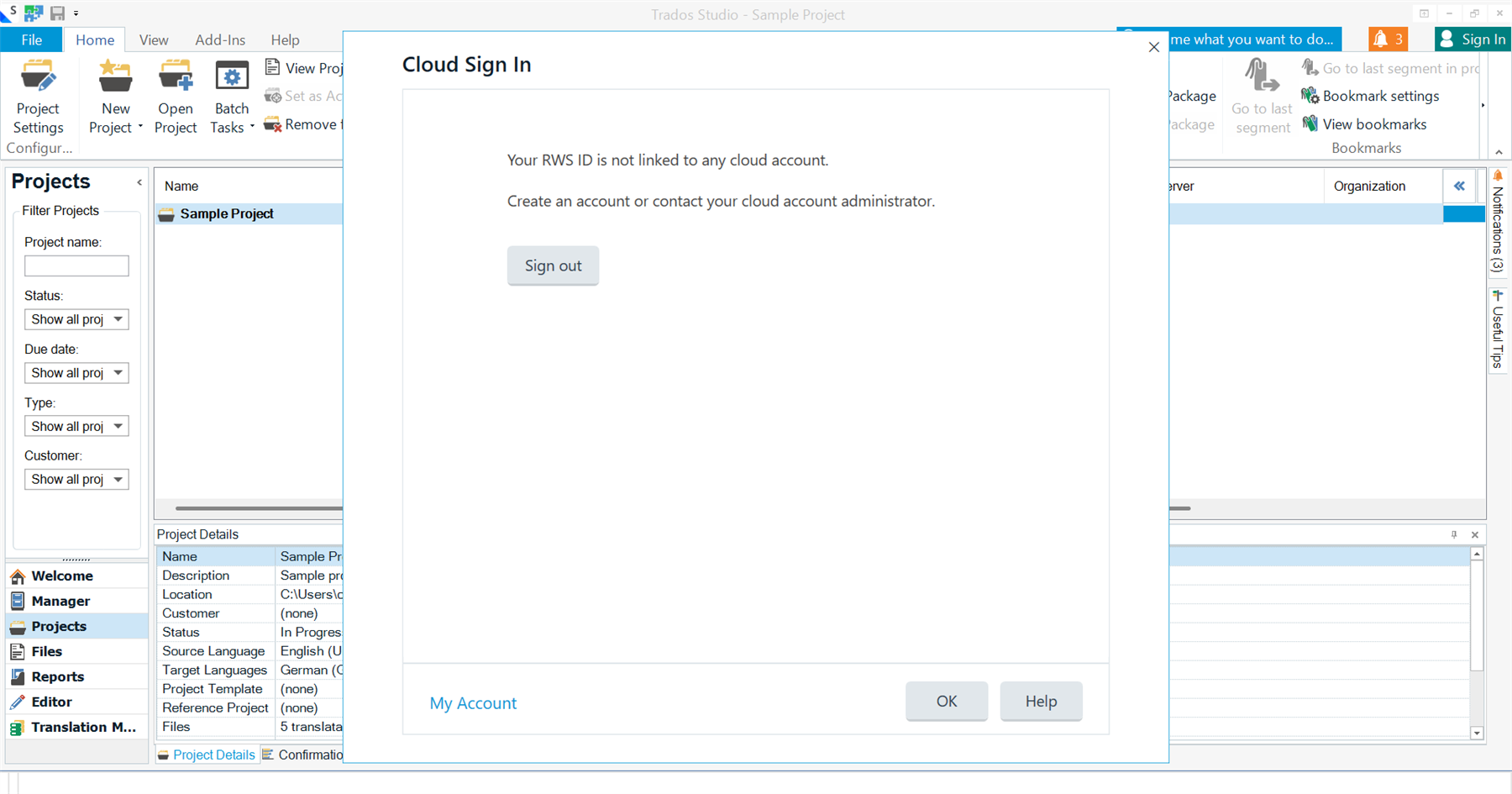Activate Go to last segment

pos(1261,95)
